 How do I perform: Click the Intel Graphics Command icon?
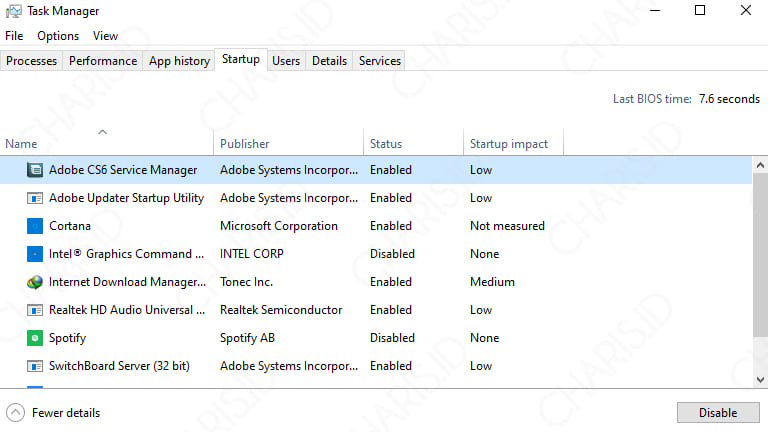pos(35,254)
